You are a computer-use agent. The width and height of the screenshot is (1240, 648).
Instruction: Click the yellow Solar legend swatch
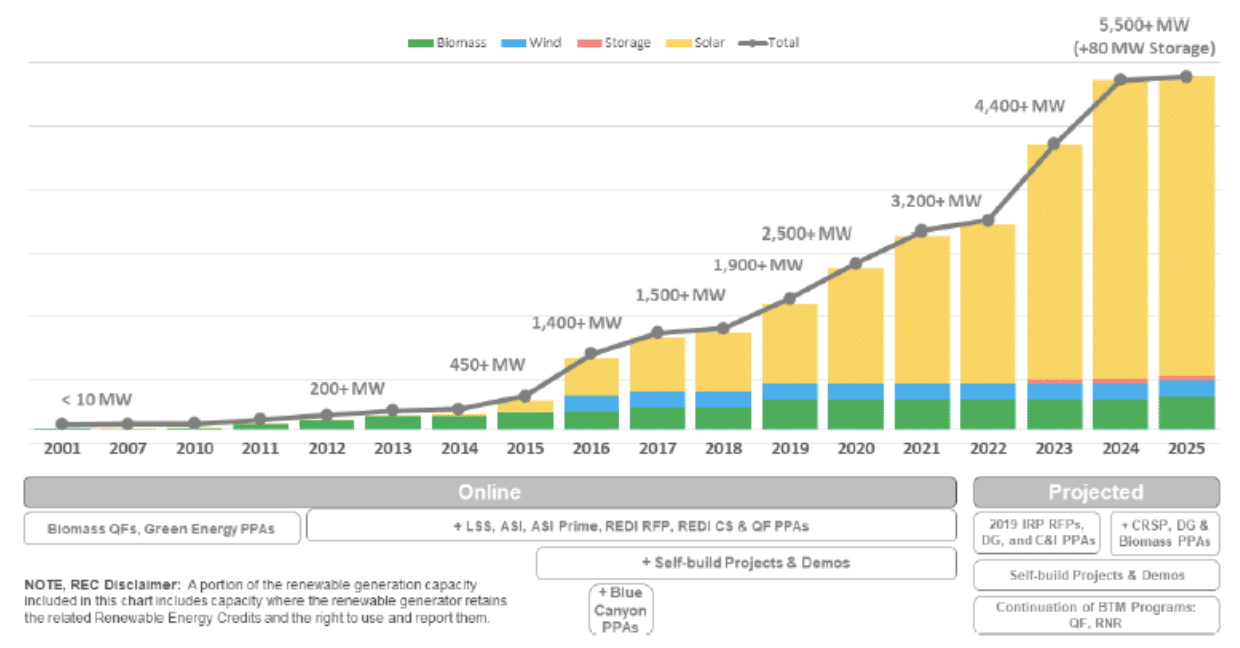tap(680, 43)
